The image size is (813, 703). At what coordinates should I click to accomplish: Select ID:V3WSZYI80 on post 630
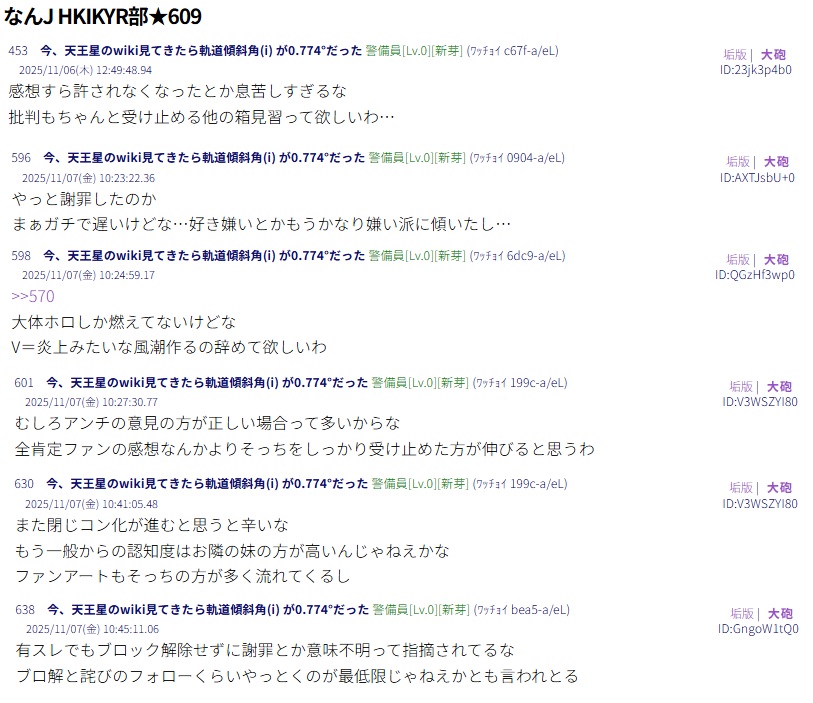[760, 503]
